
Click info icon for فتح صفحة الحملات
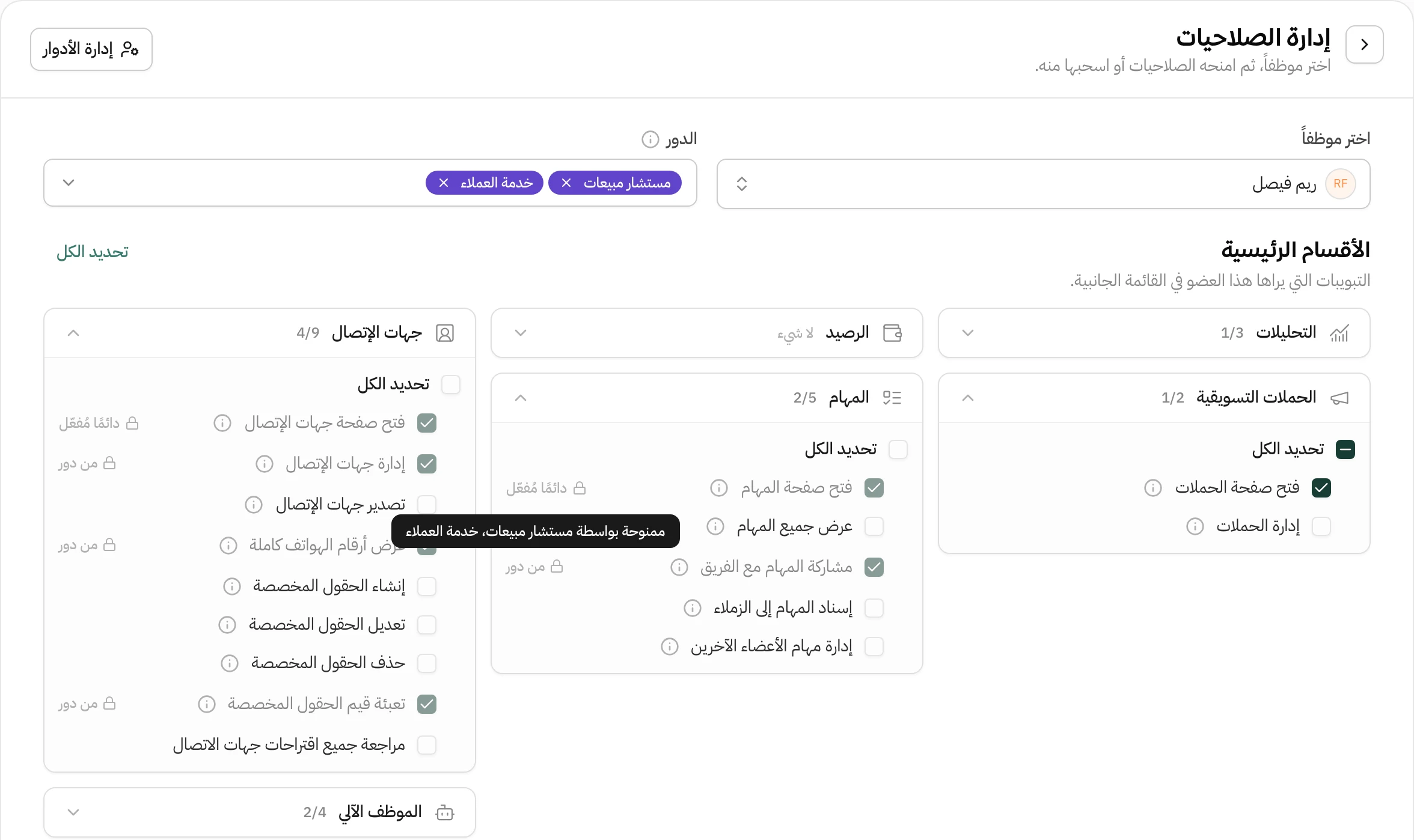(x=1152, y=488)
